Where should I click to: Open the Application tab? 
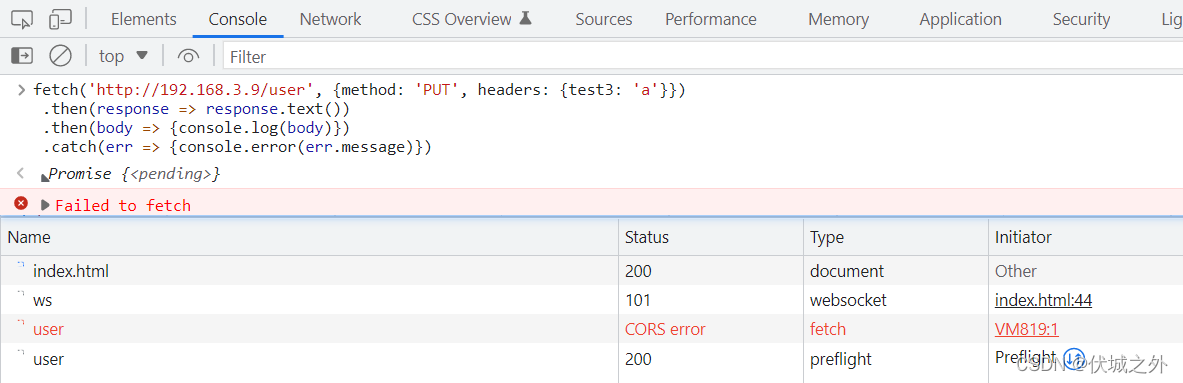(x=960, y=20)
